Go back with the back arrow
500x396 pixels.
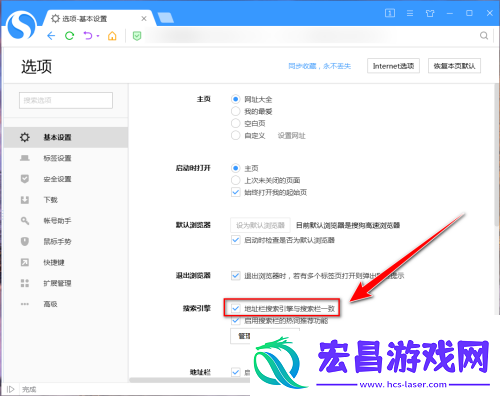[51, 36]
